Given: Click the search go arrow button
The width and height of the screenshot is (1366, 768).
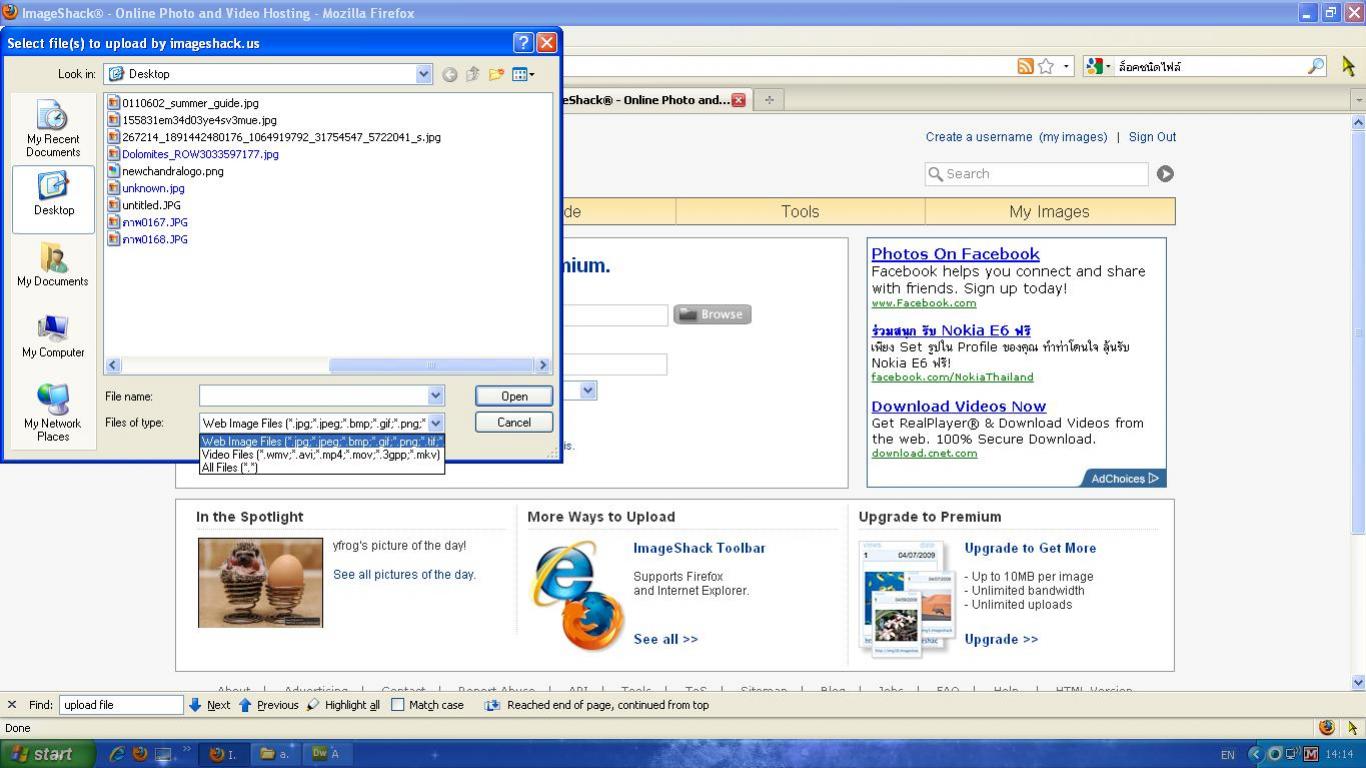Looking at the screenshot, I should click(1165, 174).
